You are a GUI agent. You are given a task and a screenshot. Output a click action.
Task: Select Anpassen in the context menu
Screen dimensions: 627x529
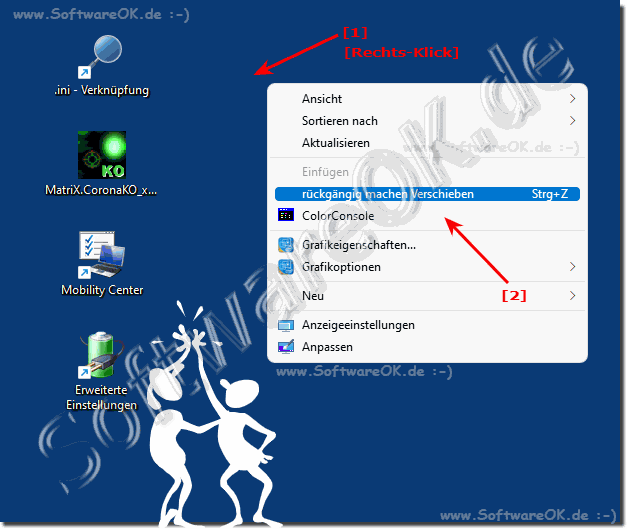[427, 347]
